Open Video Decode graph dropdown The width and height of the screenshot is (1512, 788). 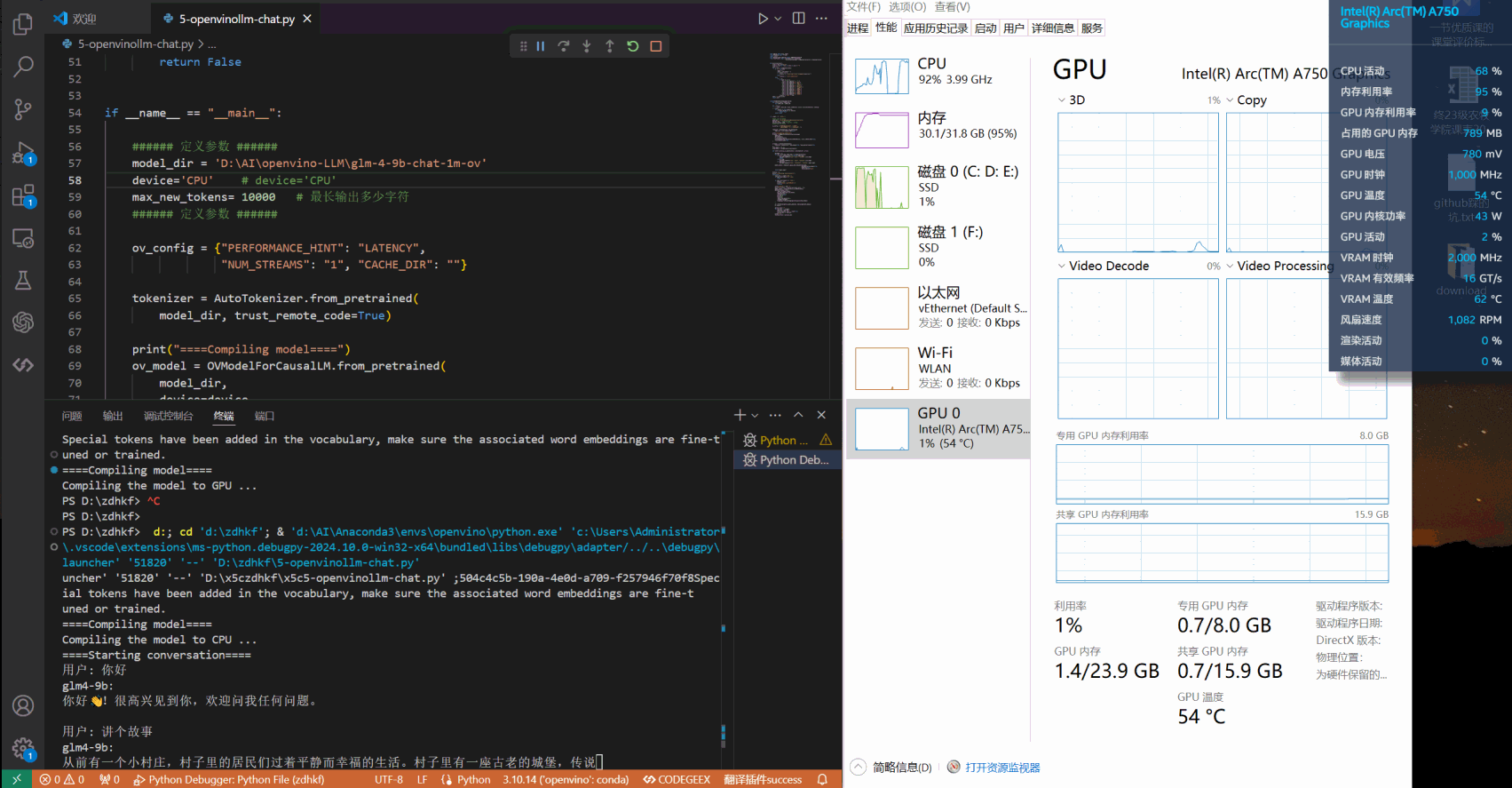point(1062,266)
